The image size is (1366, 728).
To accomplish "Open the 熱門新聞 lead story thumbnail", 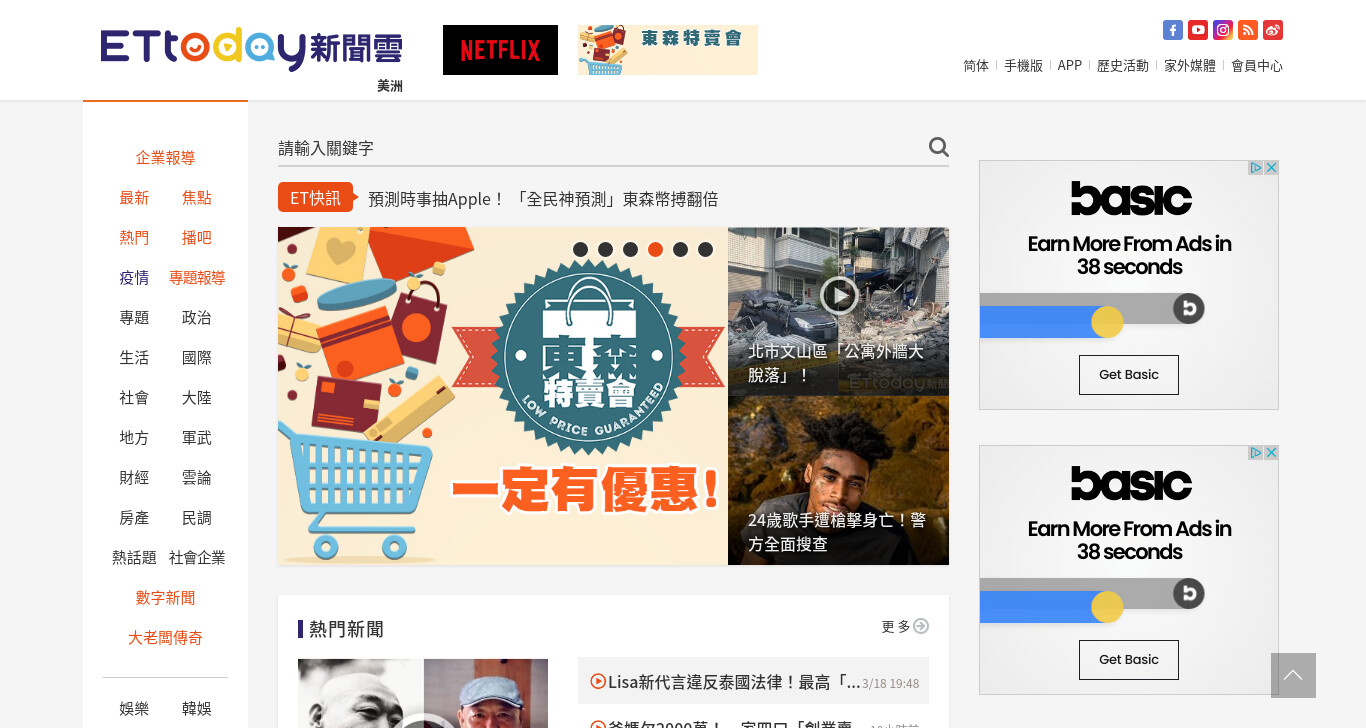I will pyautogui.click(x=423, y=693).
